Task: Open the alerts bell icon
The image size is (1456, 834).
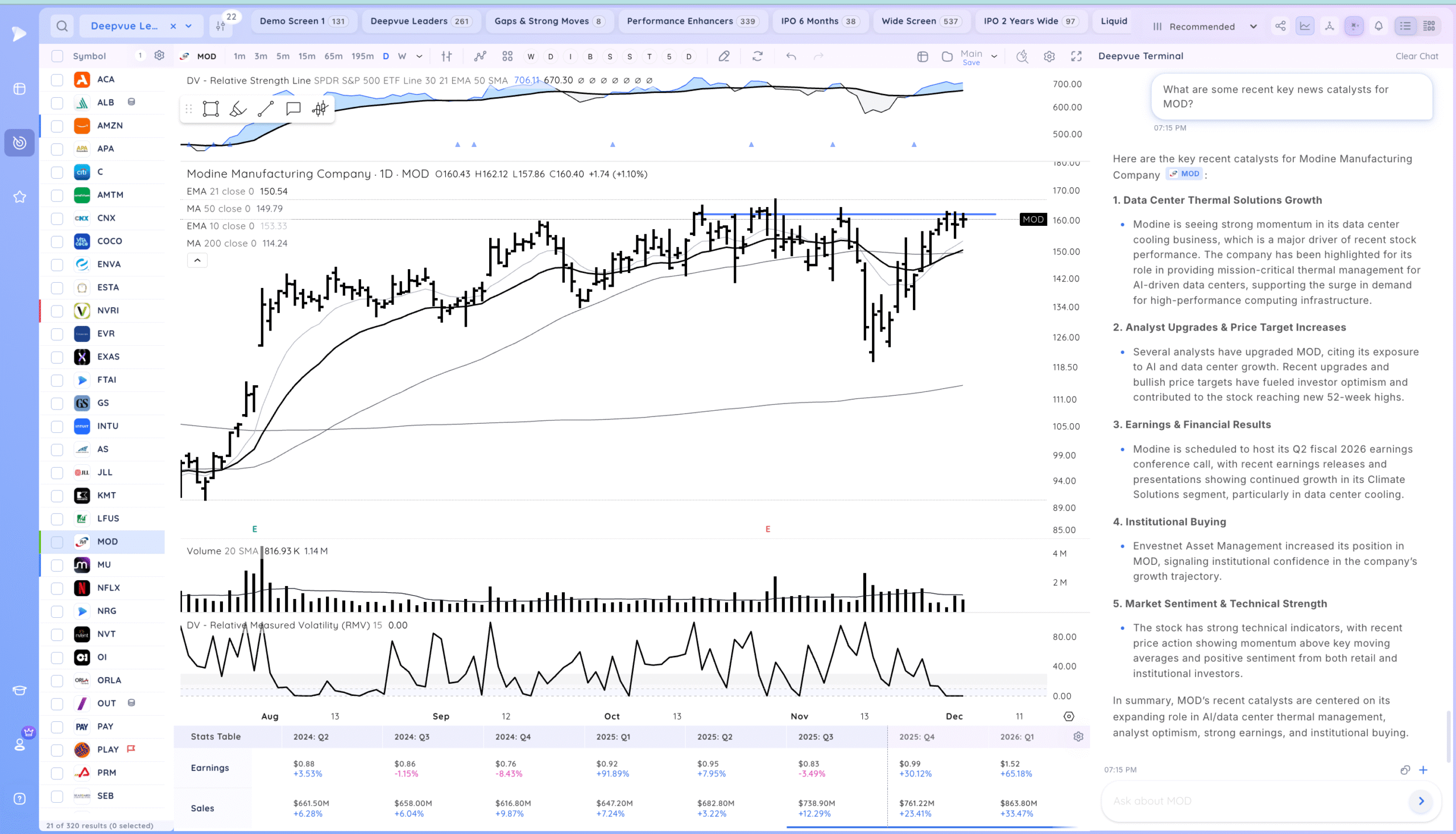Action: point(1379,26)
